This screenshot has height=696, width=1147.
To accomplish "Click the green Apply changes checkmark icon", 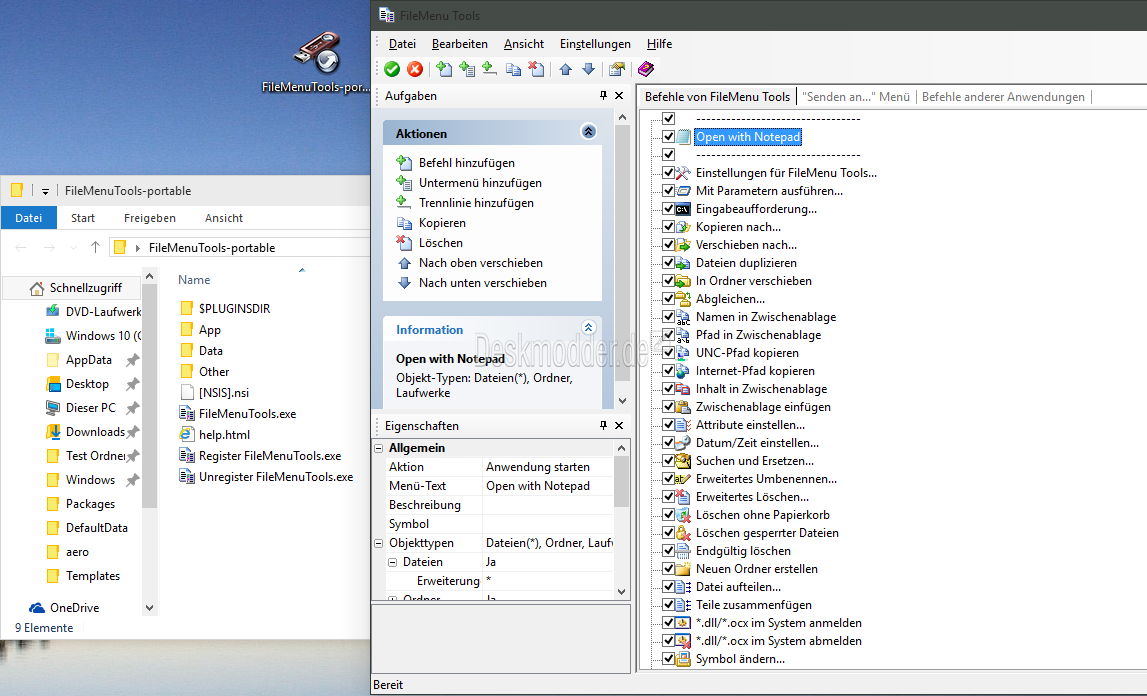I will point(392,69).
